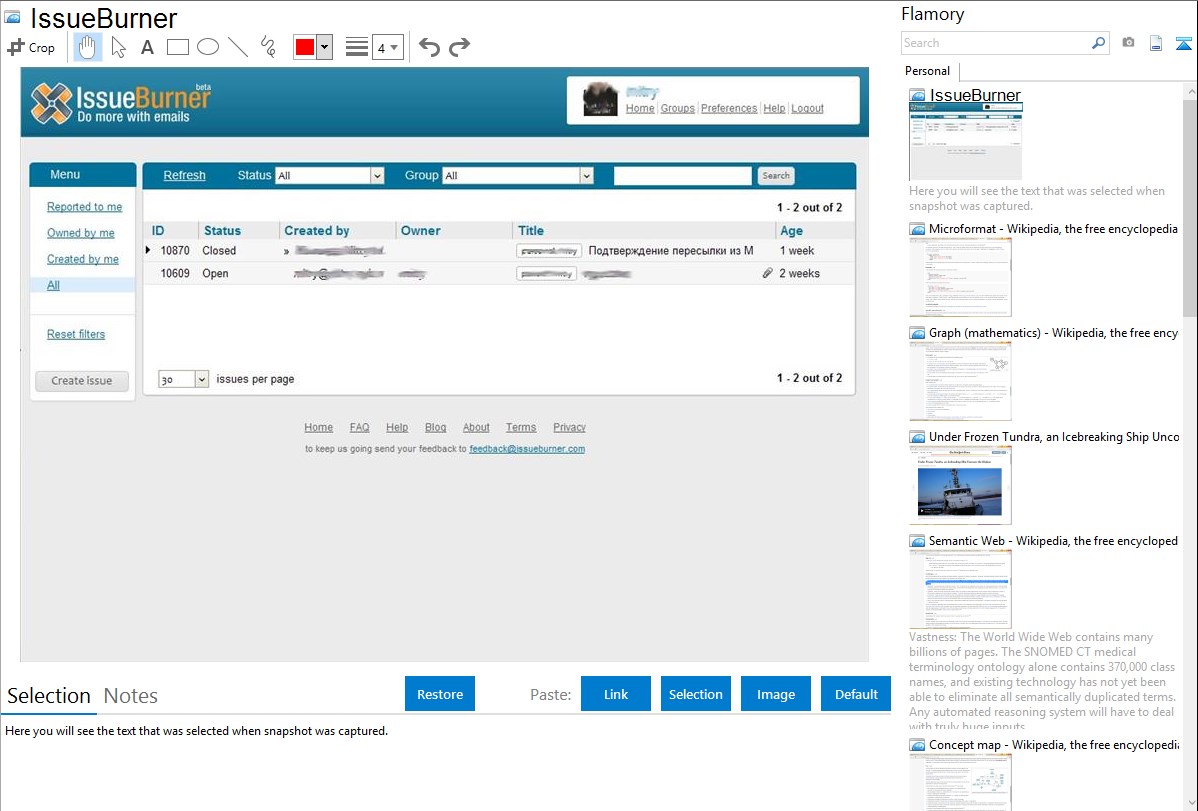Choose the text annotation tool
This screenshot has width=1198, height=811.
(x=147, y=48)
